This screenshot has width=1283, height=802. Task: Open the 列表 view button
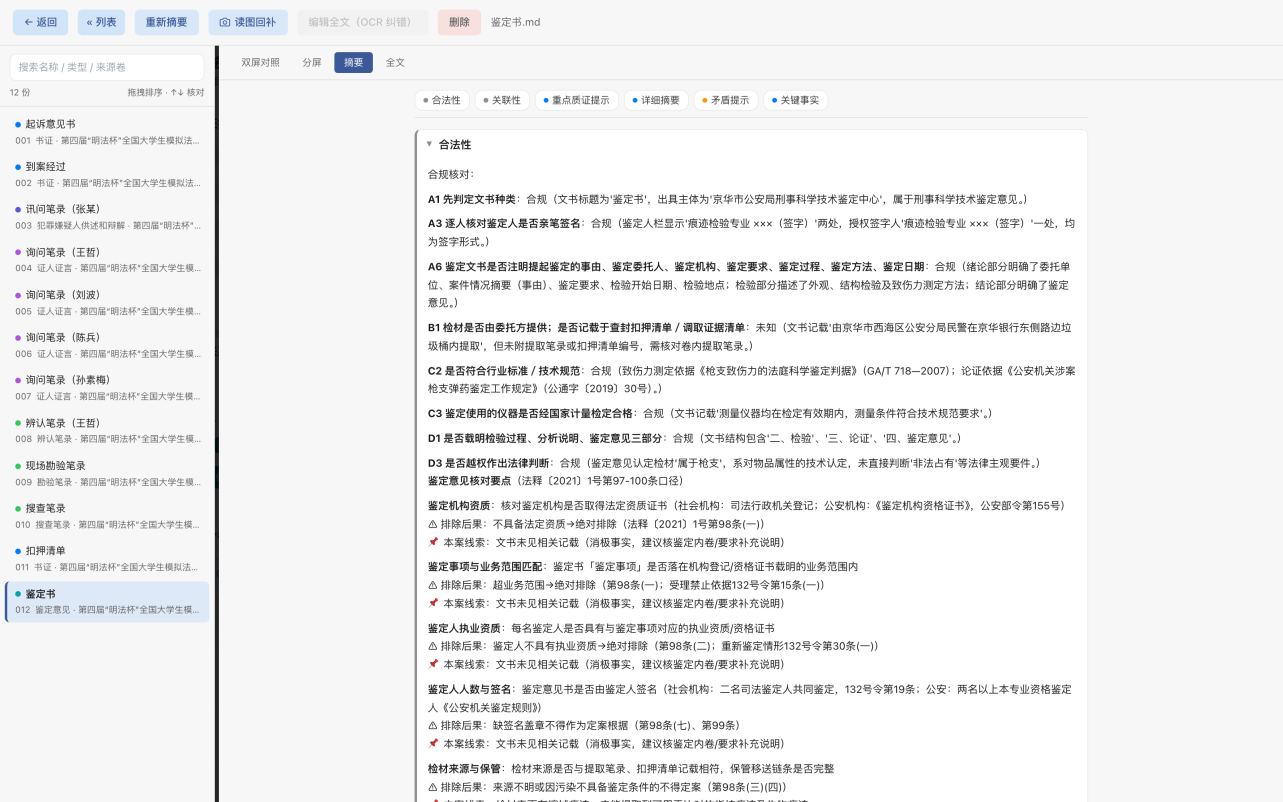(x=101, y=22)
